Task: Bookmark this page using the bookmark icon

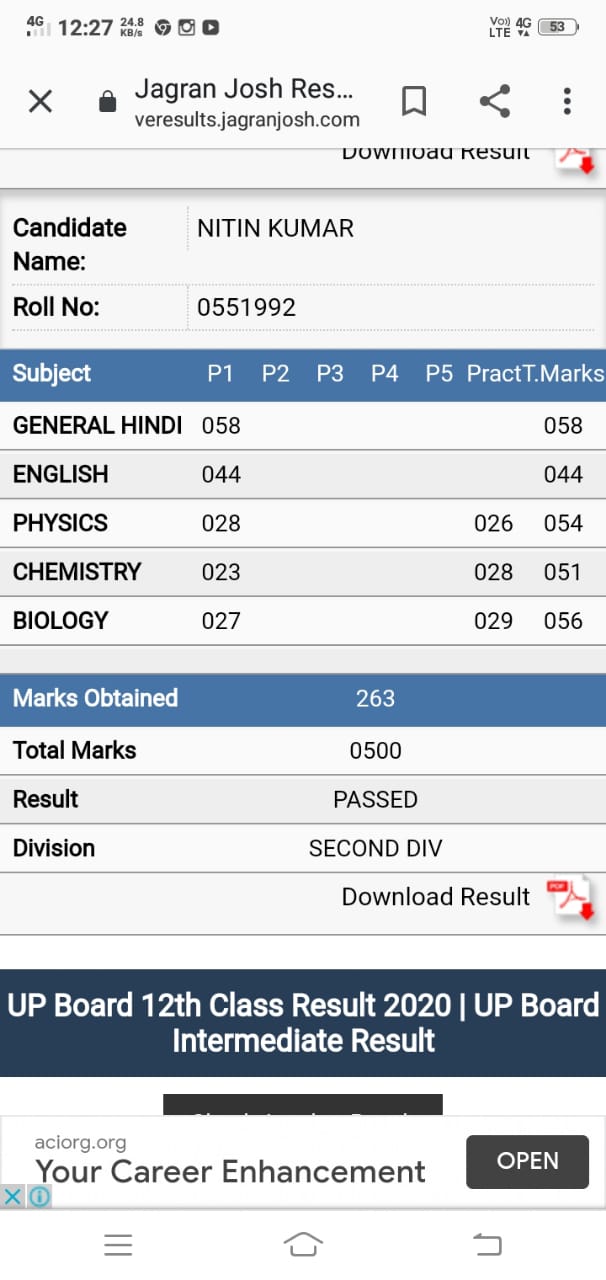Action: [x=414, y=101]
